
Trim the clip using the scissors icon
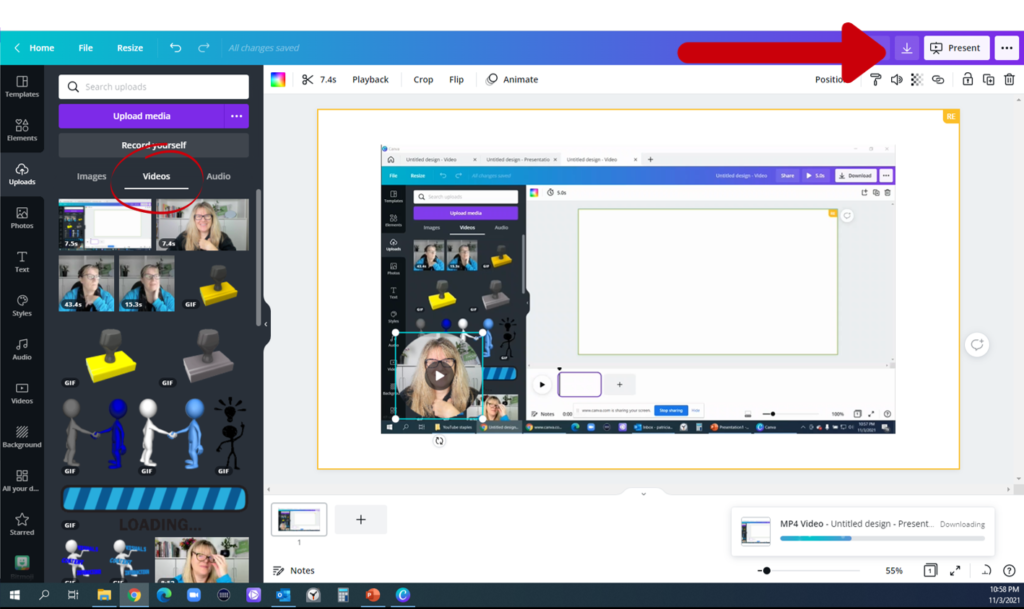click(307, 79)
